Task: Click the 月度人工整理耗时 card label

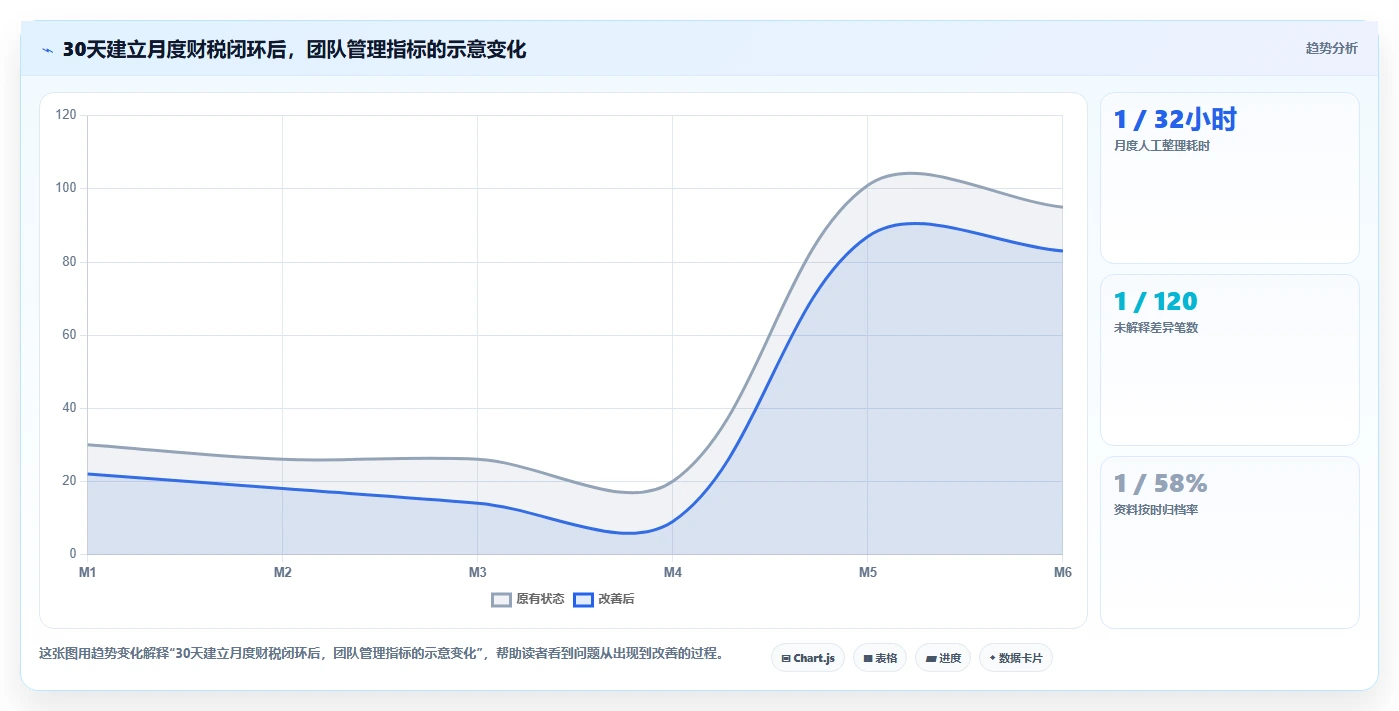Action: (1162, 146)
